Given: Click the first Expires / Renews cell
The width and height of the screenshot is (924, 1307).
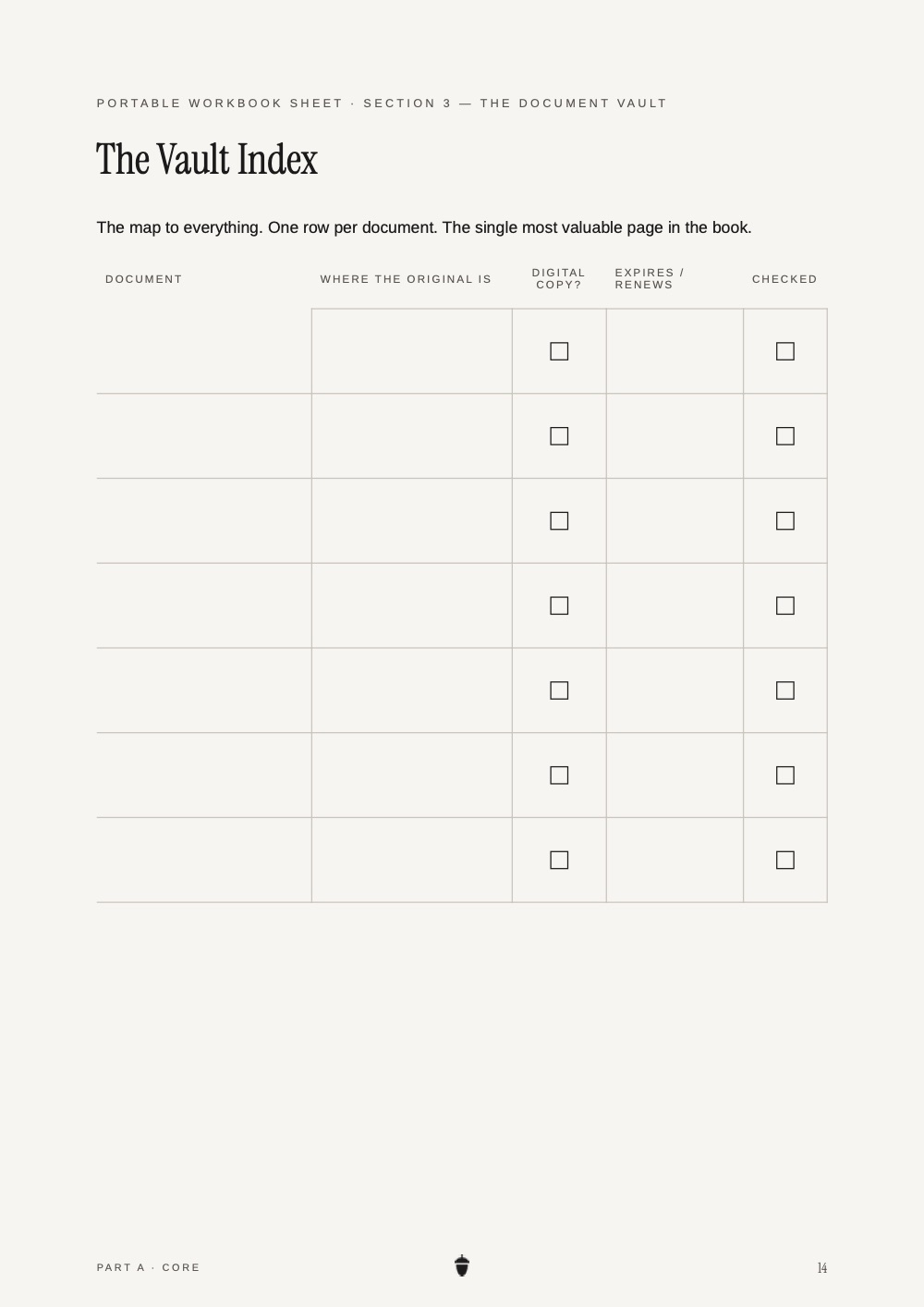Looking at the screenshot, I should [675, 351].
